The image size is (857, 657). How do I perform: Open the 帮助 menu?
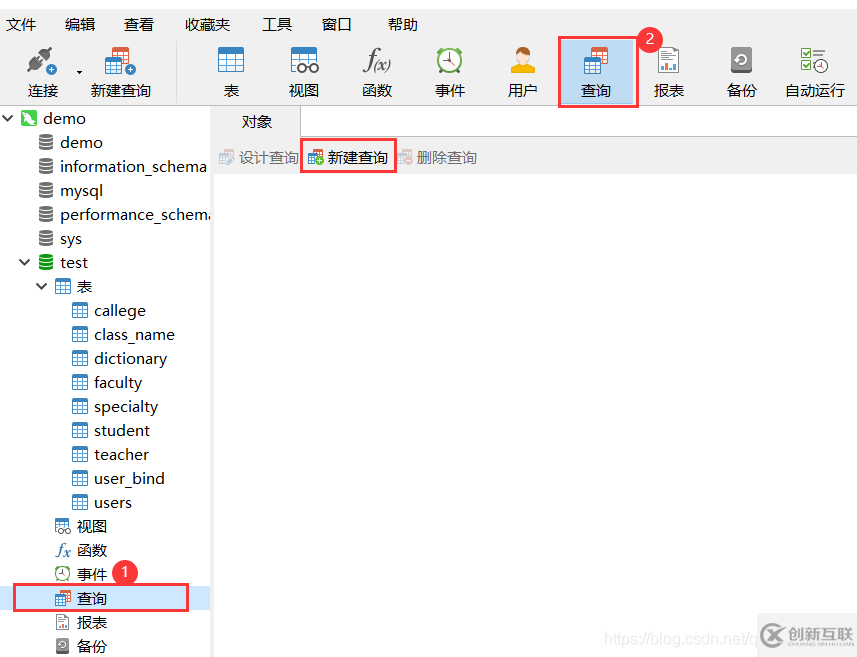(403, 25)
